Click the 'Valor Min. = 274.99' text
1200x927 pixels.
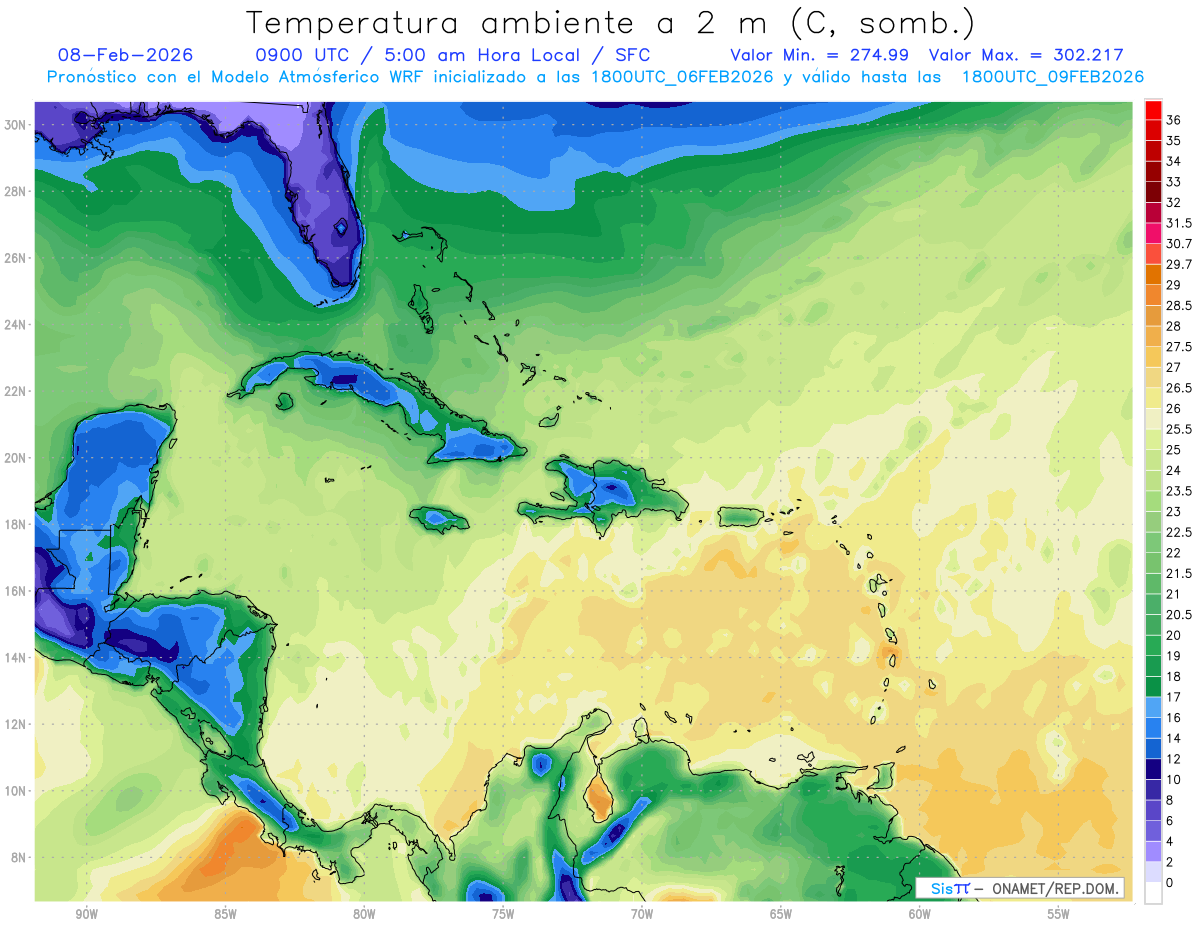tap(819, 56)
